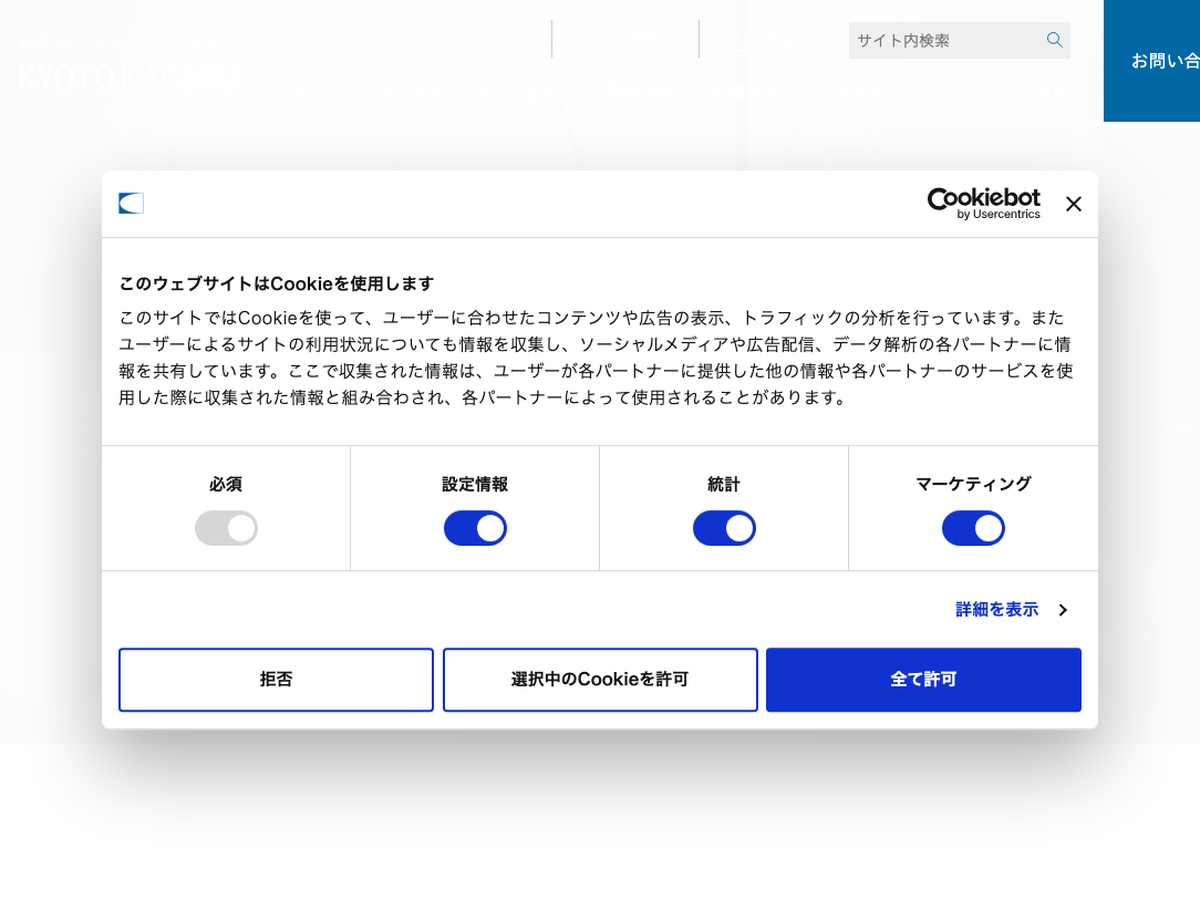Close the cookie consent dialog with X
This screenshot has width=1200, height=900.
[1073, 204]
